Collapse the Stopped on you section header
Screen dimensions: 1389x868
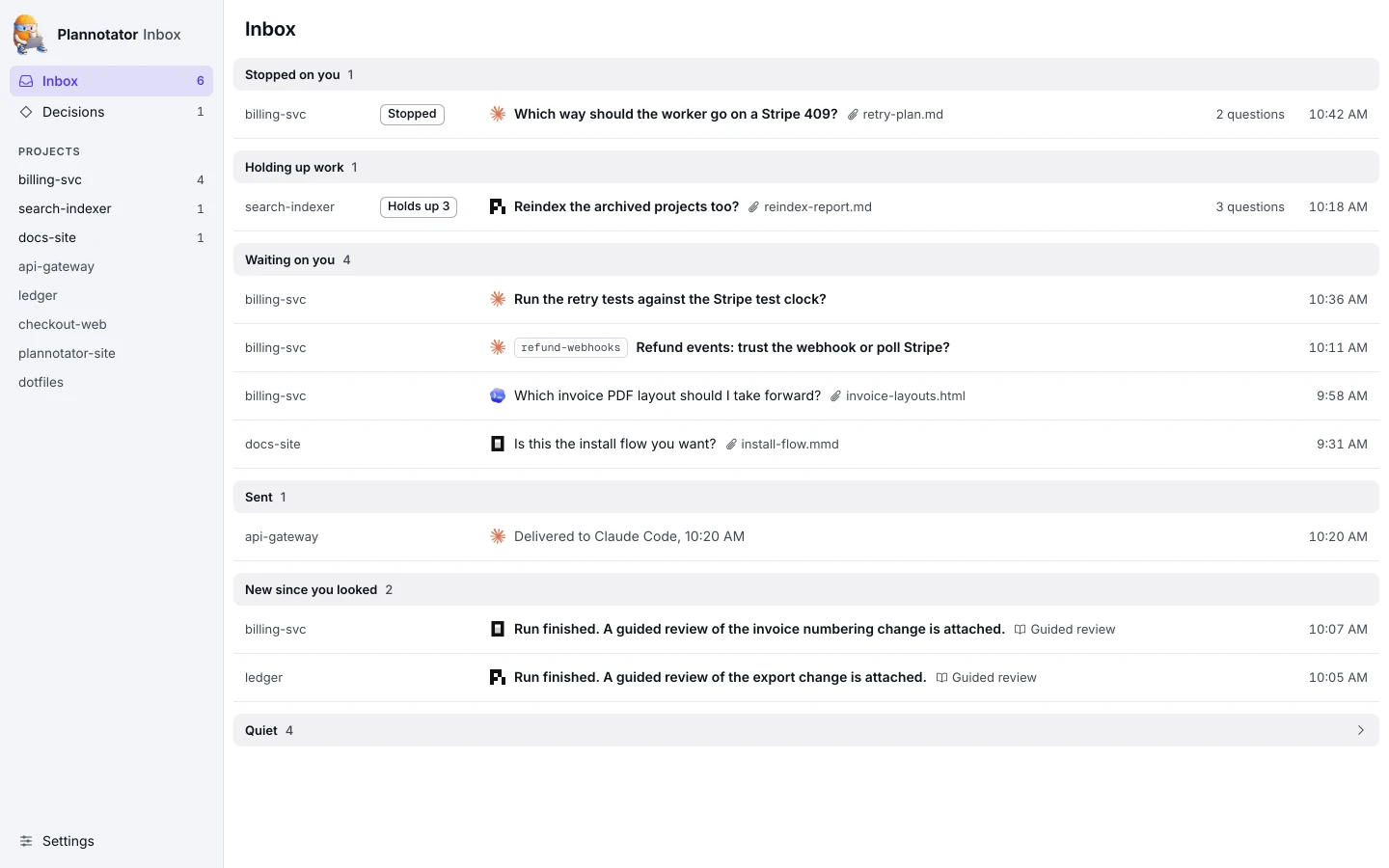(806, 74)
